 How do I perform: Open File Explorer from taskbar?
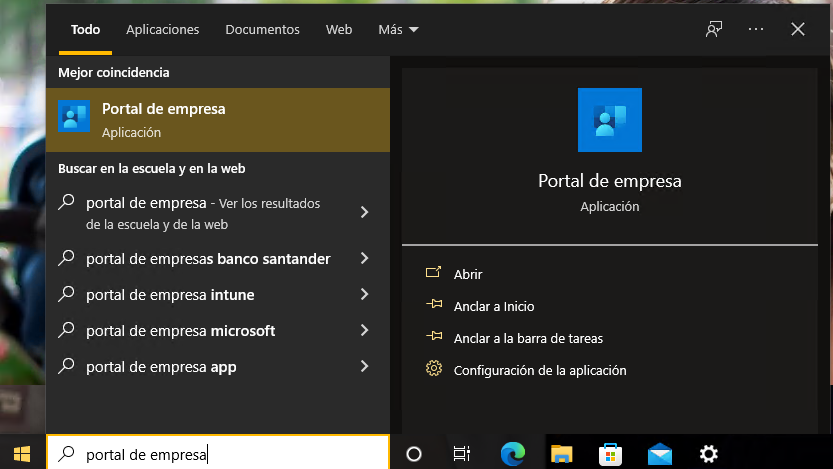[562, 454]
